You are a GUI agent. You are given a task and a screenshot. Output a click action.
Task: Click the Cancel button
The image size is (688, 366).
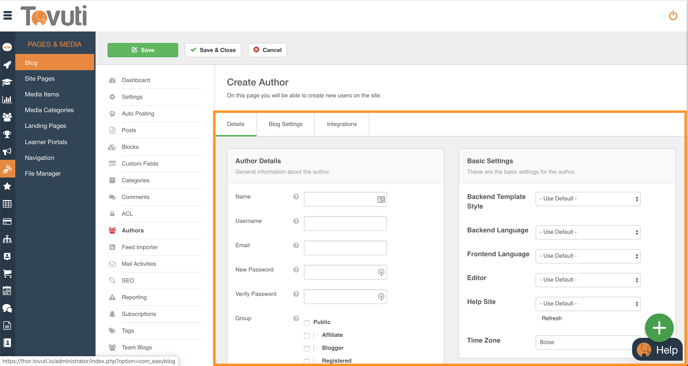click(268, 50)
